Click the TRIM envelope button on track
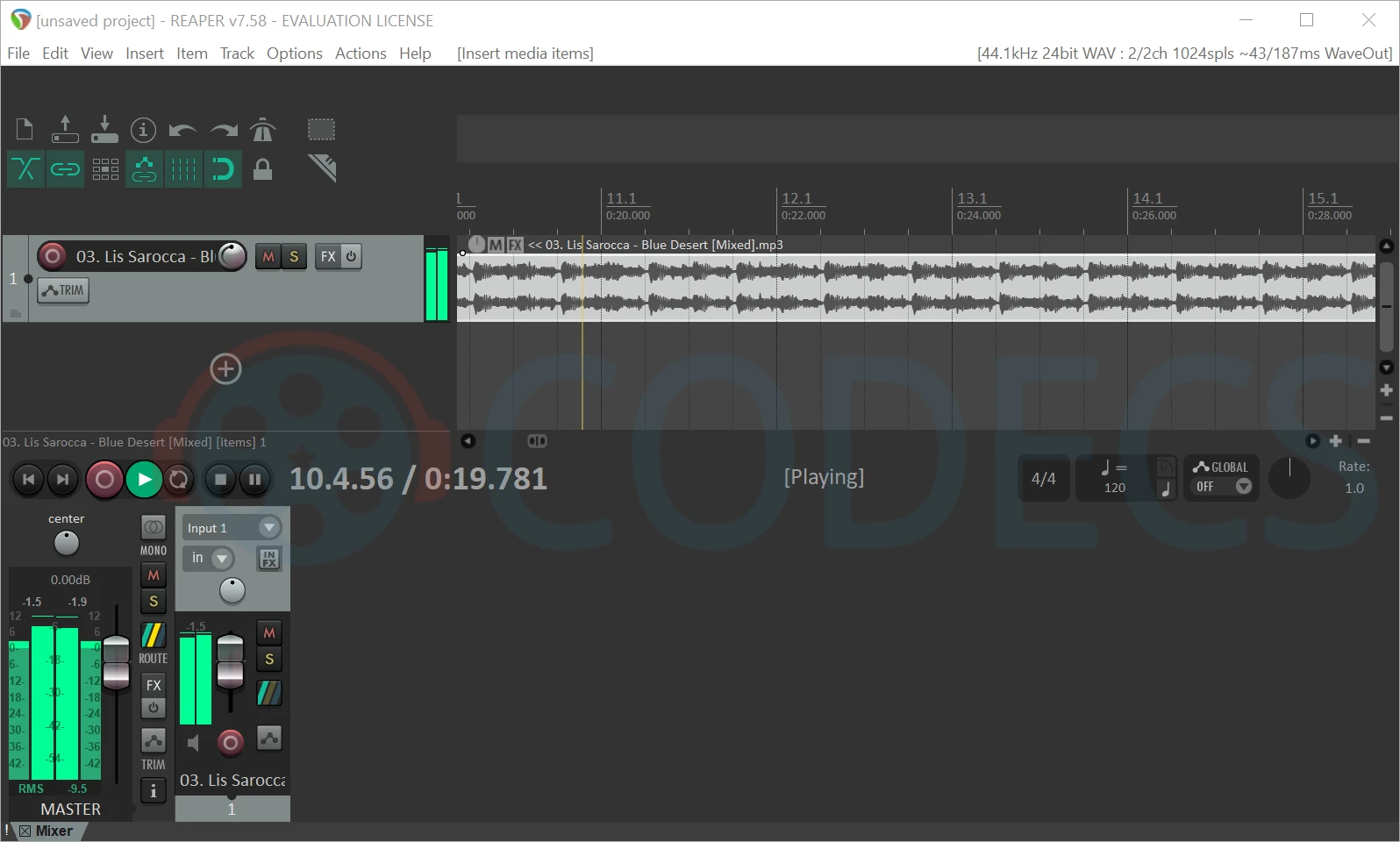The image size is (1400, 842). pyautogui.click(x=63, y=290)
